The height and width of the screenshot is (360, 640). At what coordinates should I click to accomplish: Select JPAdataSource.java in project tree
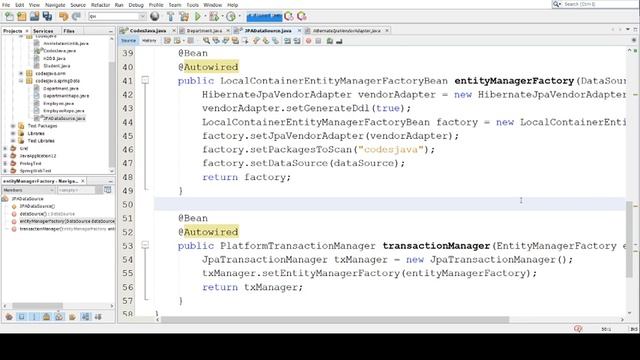[x=64, y=118]
